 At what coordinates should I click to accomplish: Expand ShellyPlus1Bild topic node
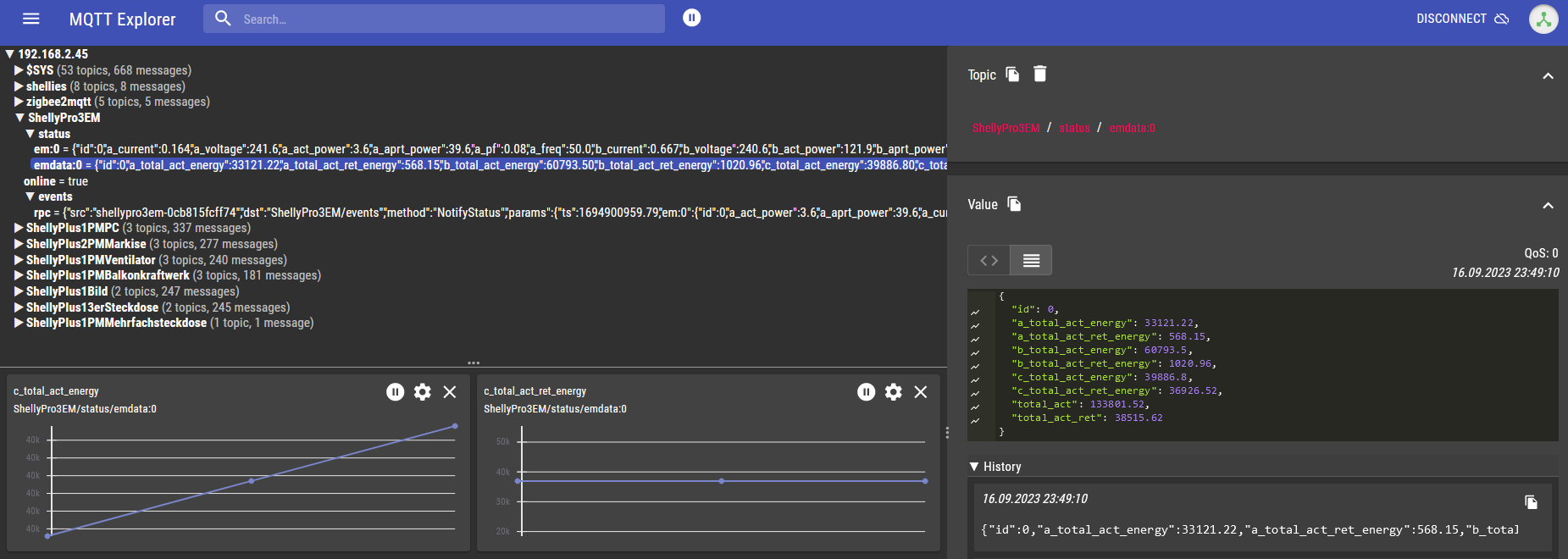19,291
